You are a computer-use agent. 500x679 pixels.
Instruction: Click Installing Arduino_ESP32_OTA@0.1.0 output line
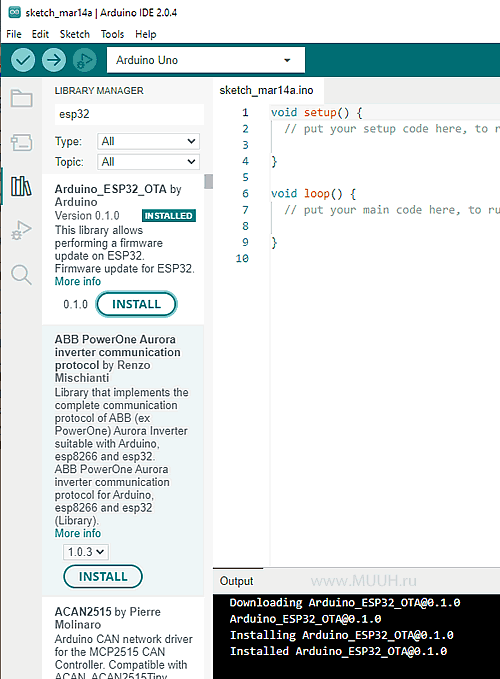click(x=342, y=635)
